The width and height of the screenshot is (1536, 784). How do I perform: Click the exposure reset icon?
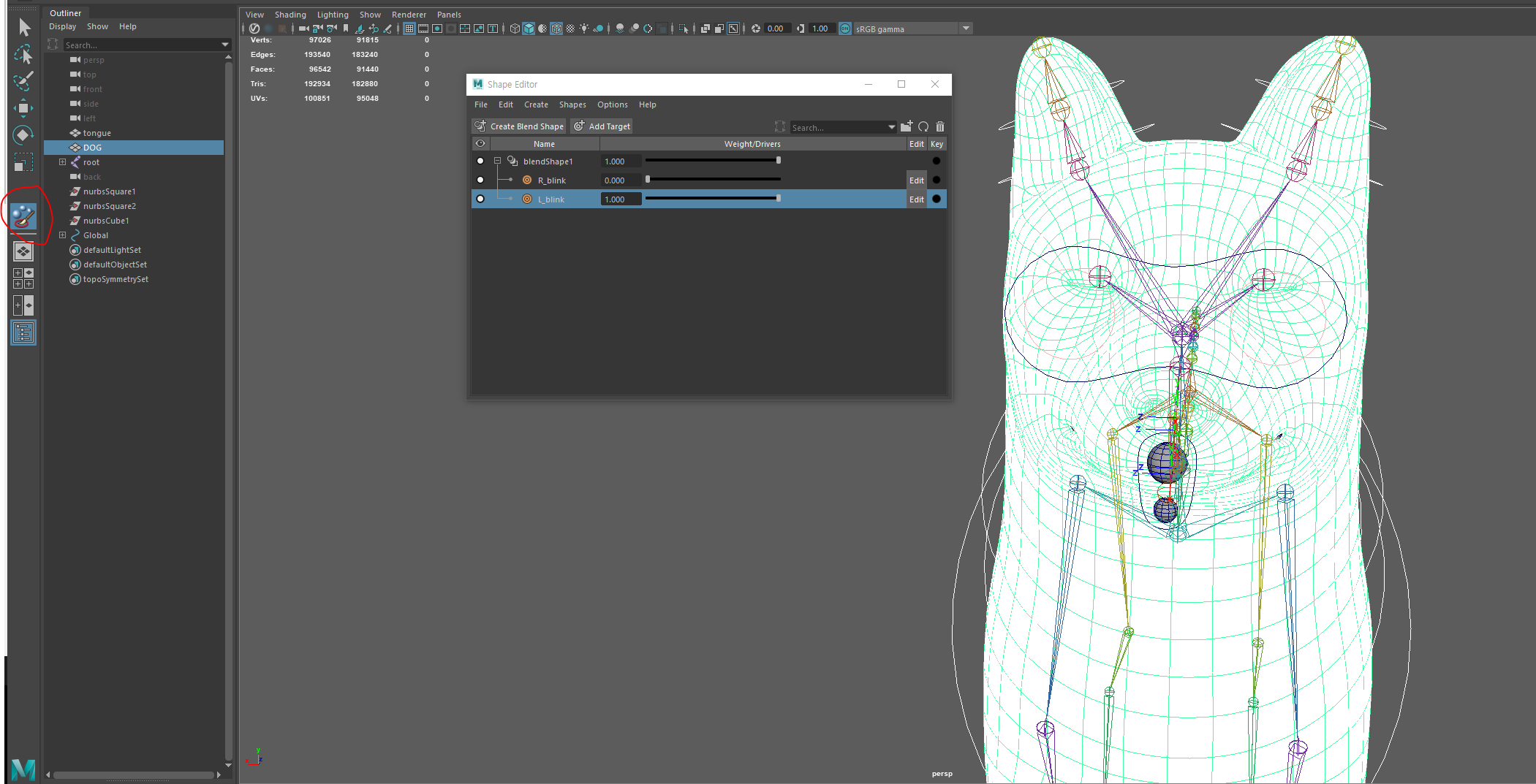(756, 28)
